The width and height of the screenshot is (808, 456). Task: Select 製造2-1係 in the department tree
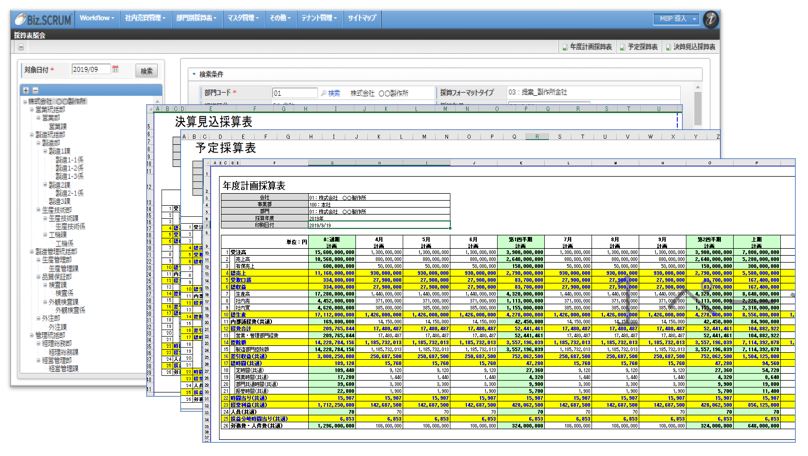tap(69, 193)
